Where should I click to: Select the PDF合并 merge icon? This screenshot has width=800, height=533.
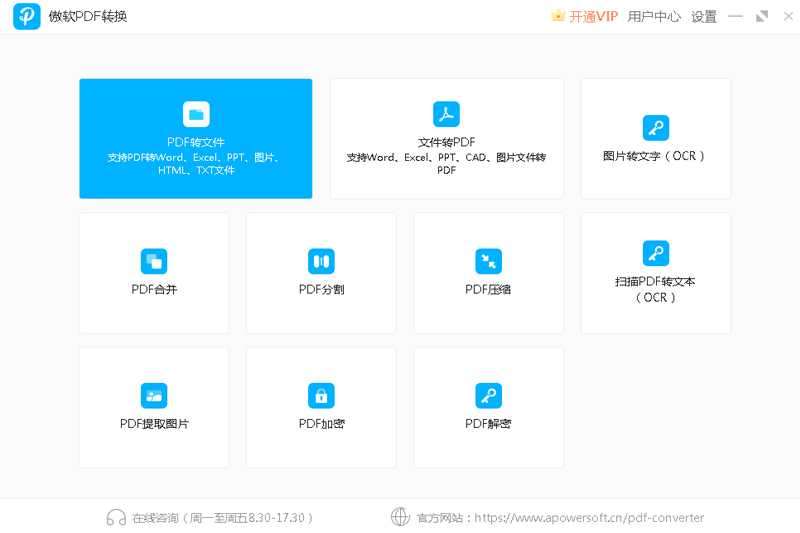pyautogui.click(x=154, y=262)
